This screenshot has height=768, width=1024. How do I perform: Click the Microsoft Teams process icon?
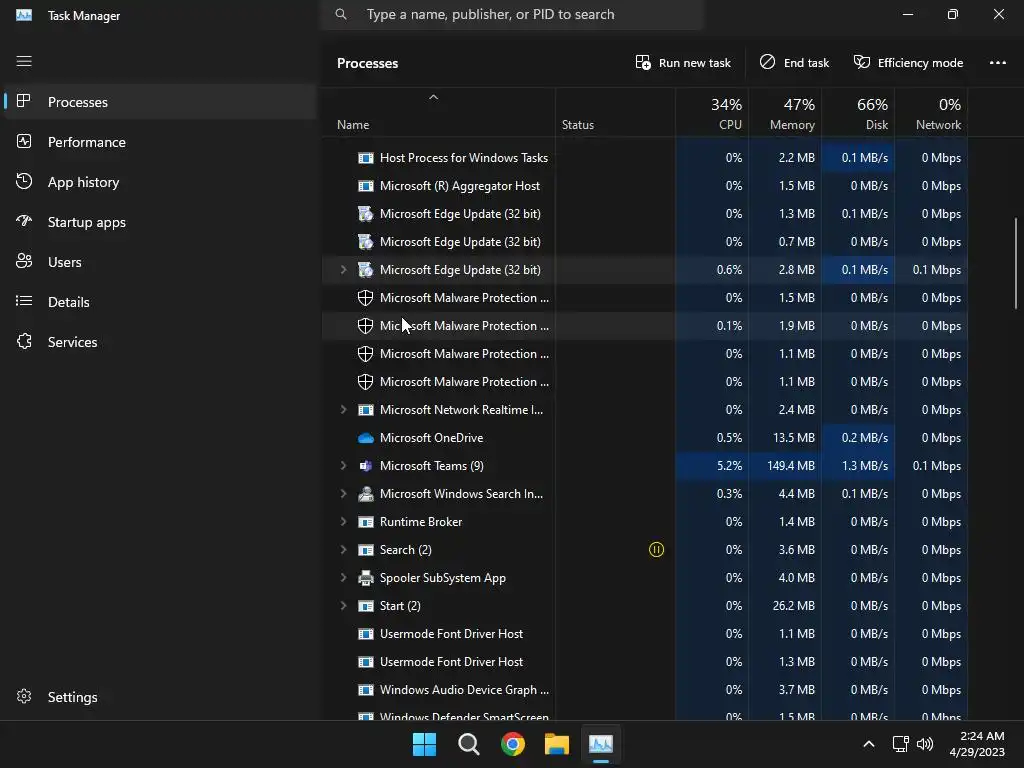[366, 466]
